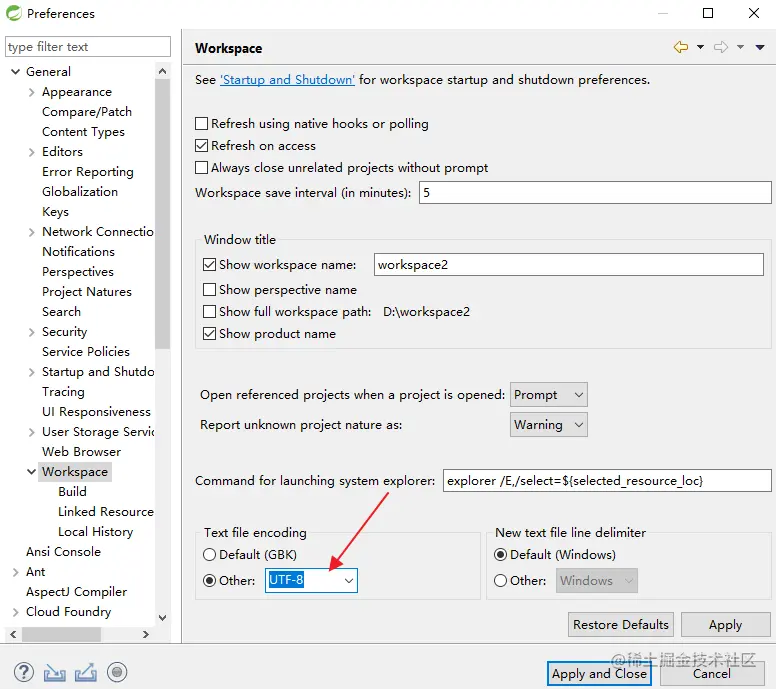Open the preferences view menu triangle
776x689 pixels.
760,47
